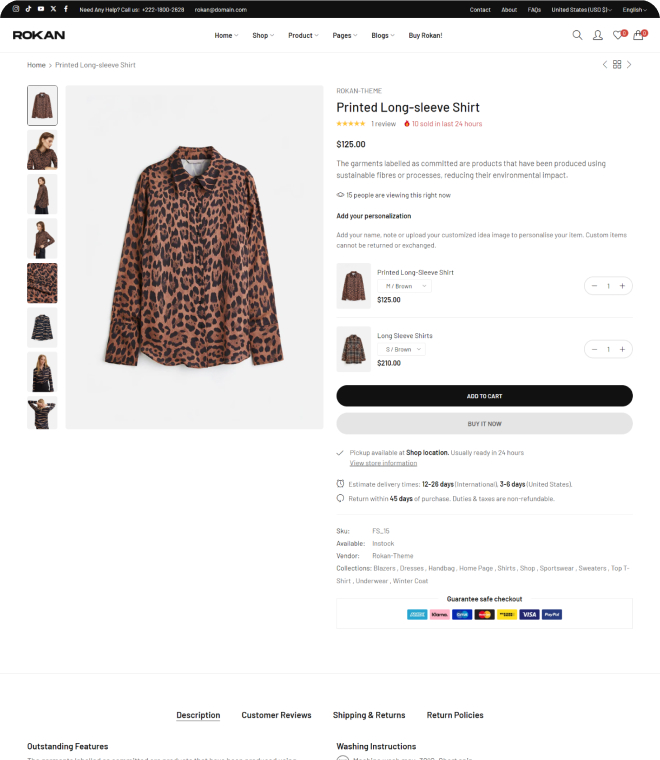The width and height of the screenshot is (660, 760).
Task: Switch to the Customer Reviews tab
Action: pos(276,715)
